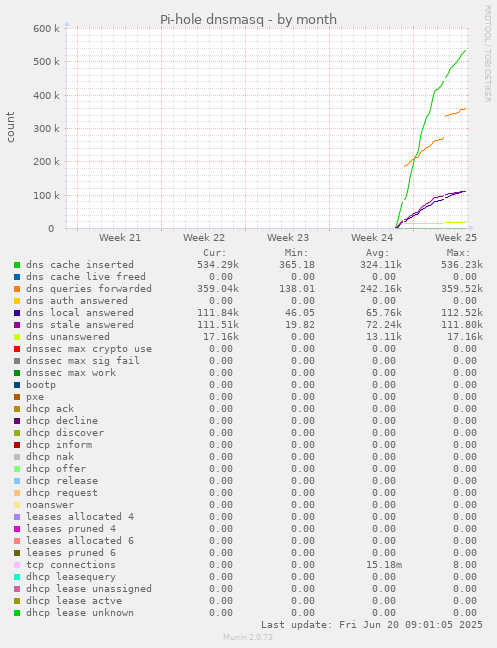Click the 'Last update' timestamp text
The width and height of the screenshot is (497, 648).
[x=372, y=625]
